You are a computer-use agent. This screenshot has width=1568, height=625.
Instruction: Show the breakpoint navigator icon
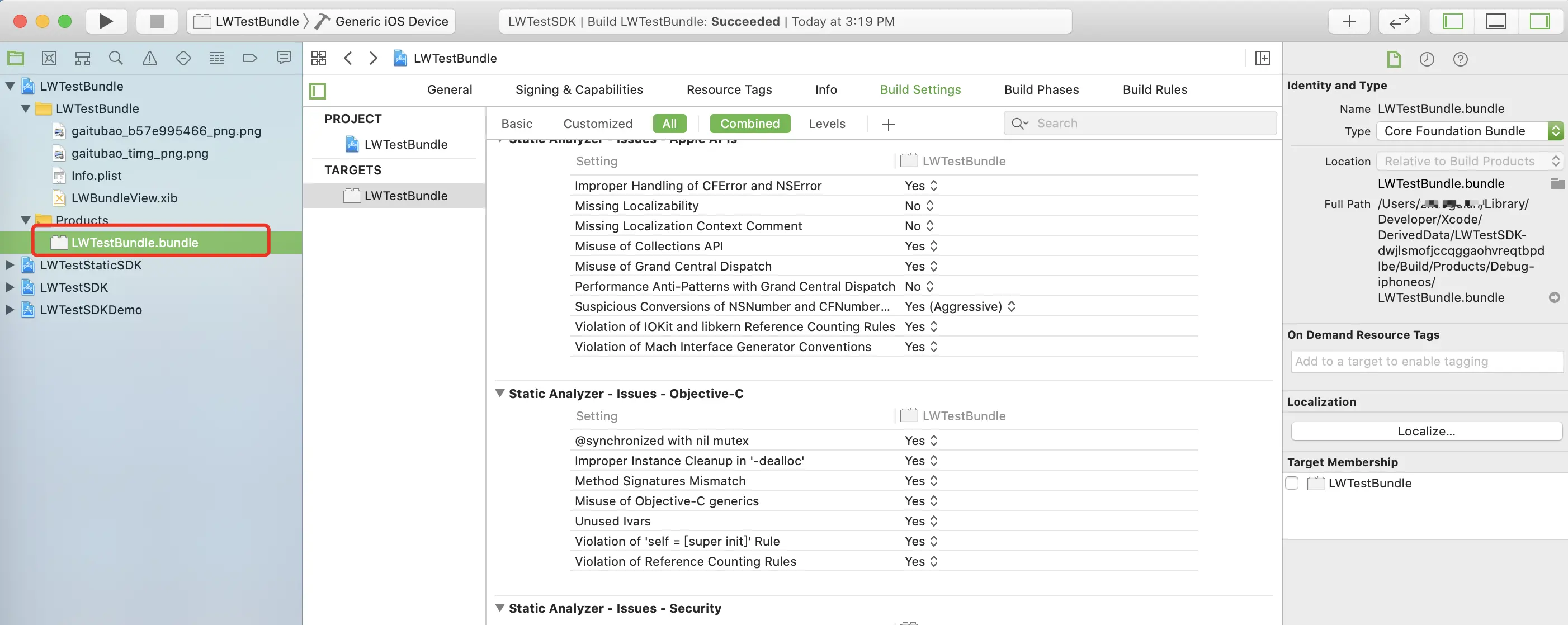click(249, 59)
